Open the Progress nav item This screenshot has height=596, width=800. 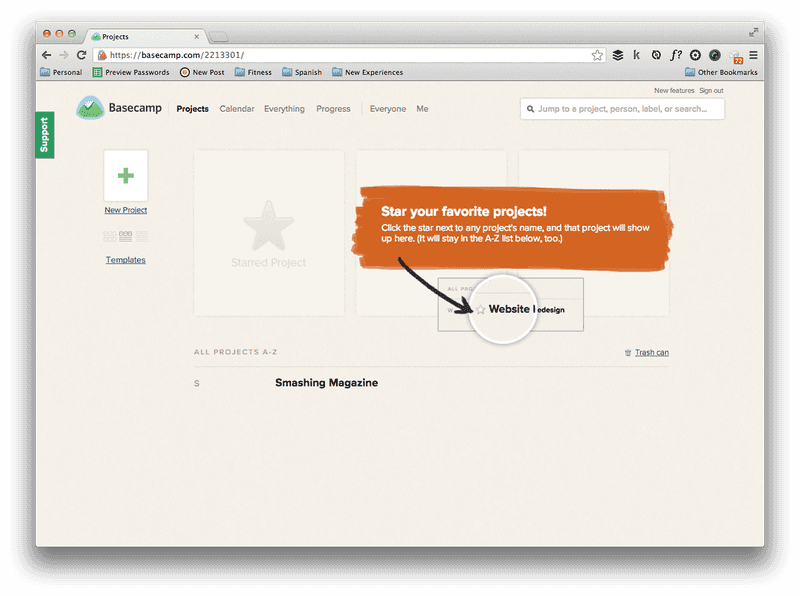click(x=333, y=109)
